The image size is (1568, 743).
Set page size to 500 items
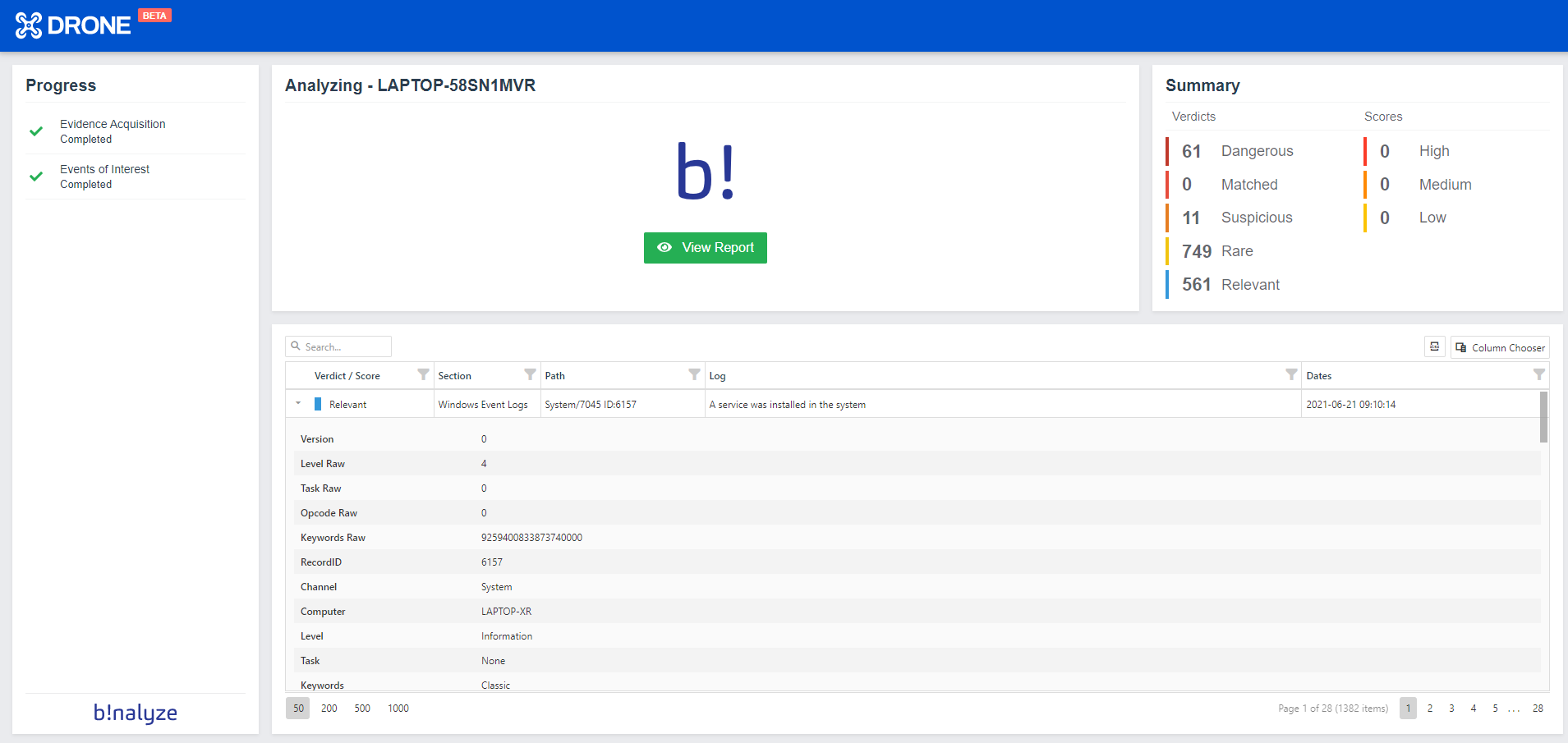pos(362,709)
